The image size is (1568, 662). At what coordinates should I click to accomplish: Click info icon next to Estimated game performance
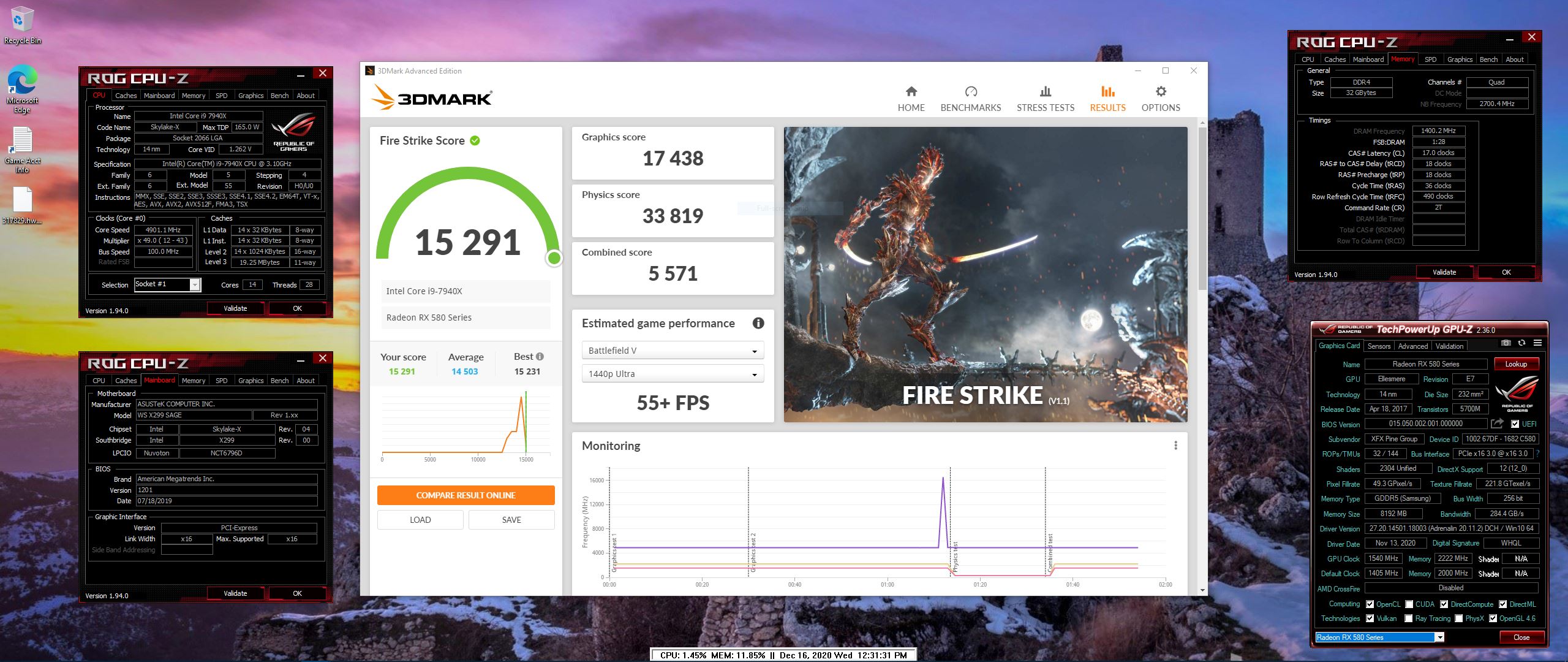coord(758,323)
